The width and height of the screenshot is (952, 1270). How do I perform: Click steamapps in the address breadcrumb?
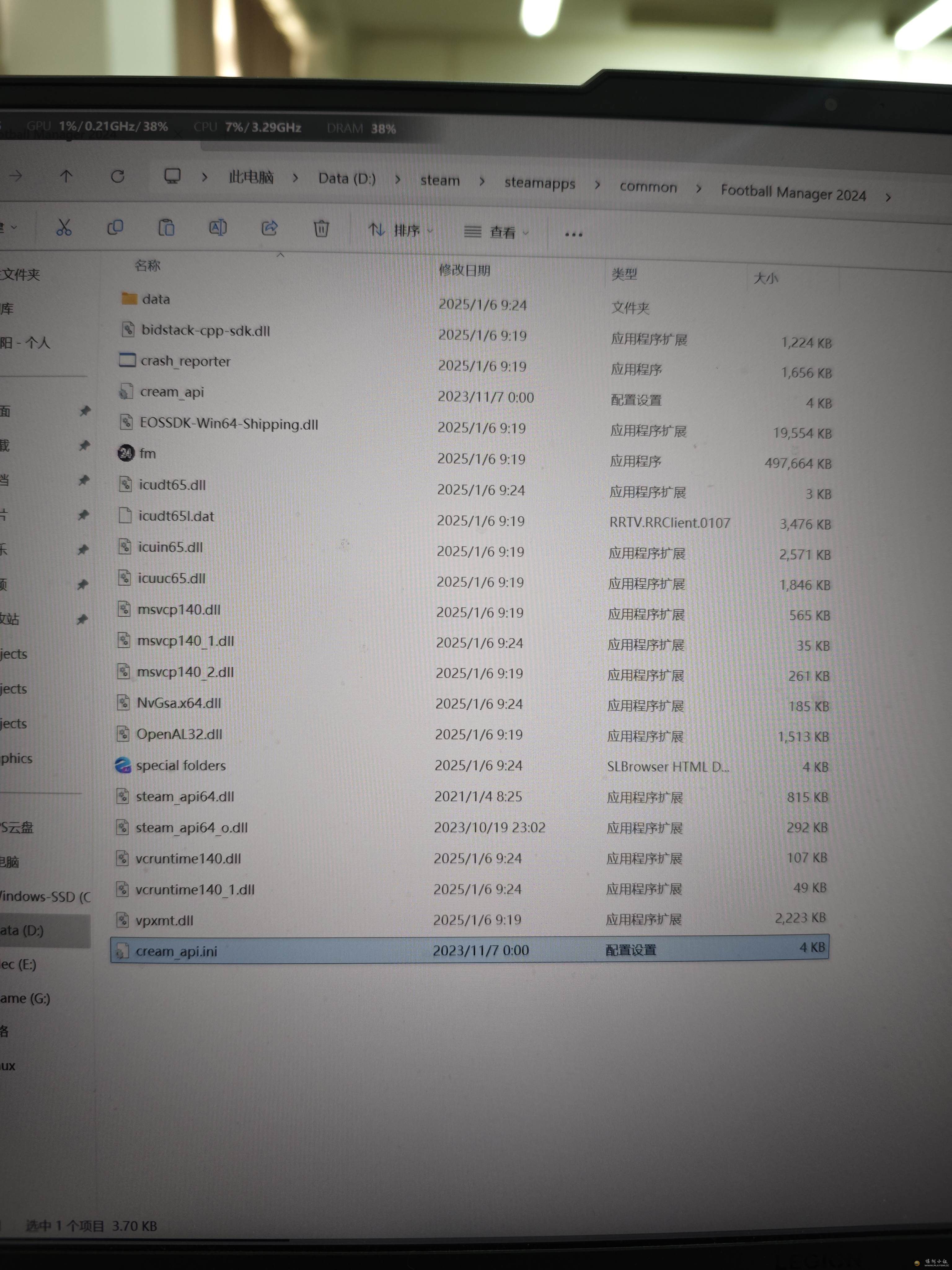pos(540,183)
